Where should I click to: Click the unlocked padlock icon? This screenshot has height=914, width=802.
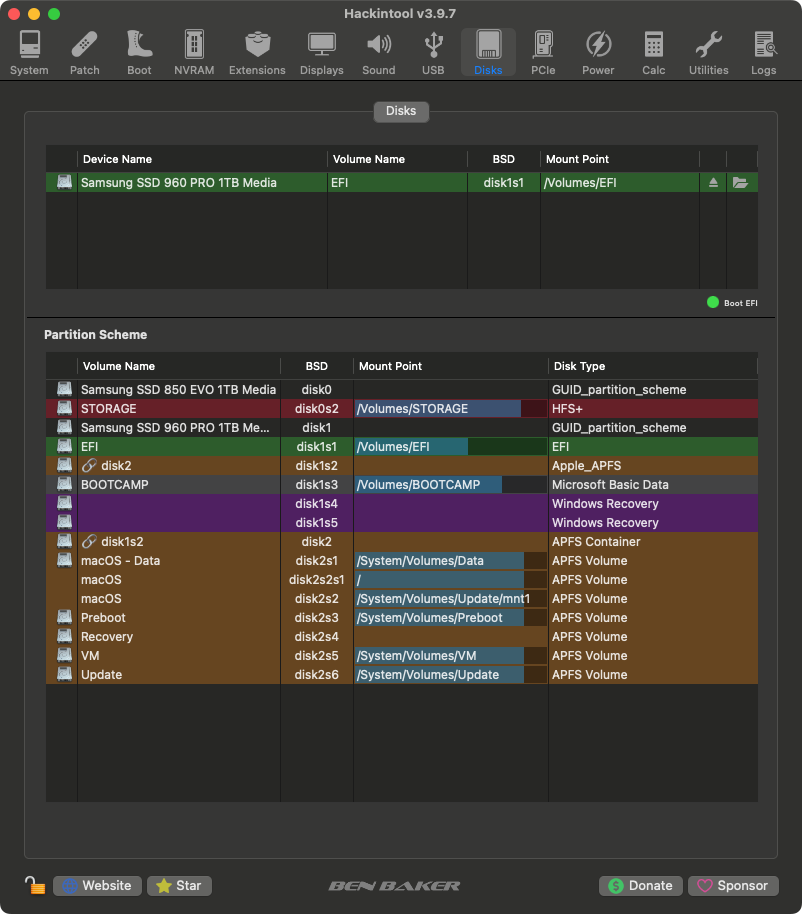(35, 885)
